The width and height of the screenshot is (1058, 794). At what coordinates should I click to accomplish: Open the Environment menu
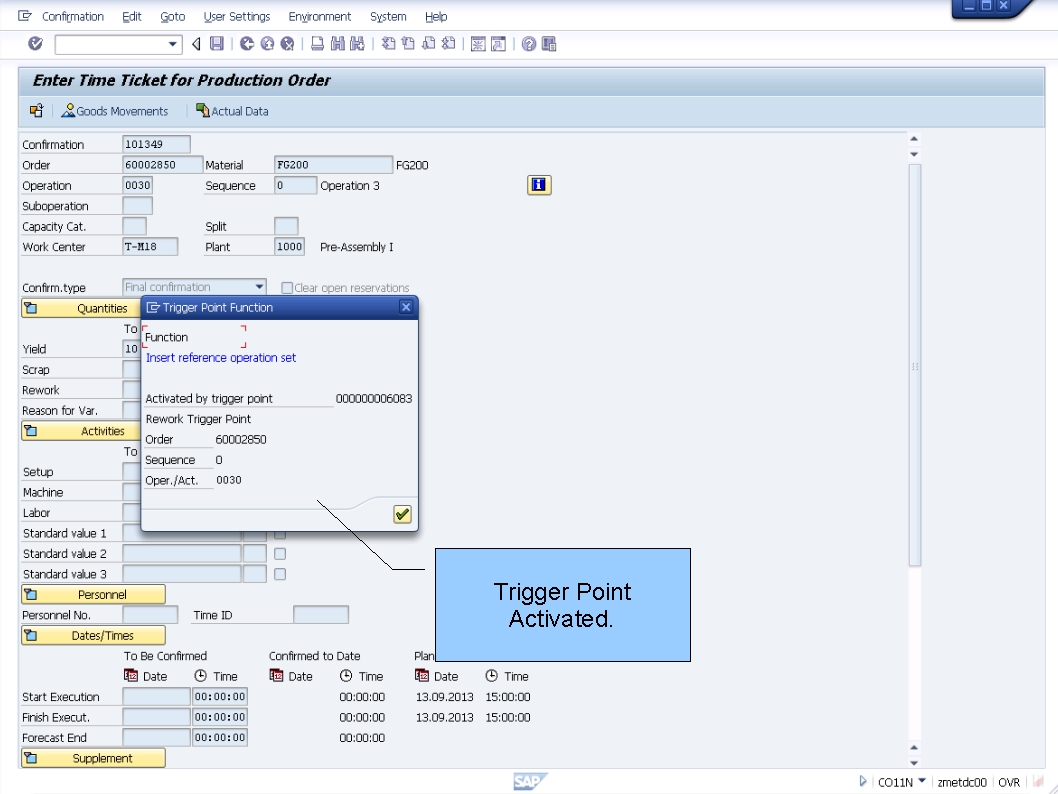(320, 16)
